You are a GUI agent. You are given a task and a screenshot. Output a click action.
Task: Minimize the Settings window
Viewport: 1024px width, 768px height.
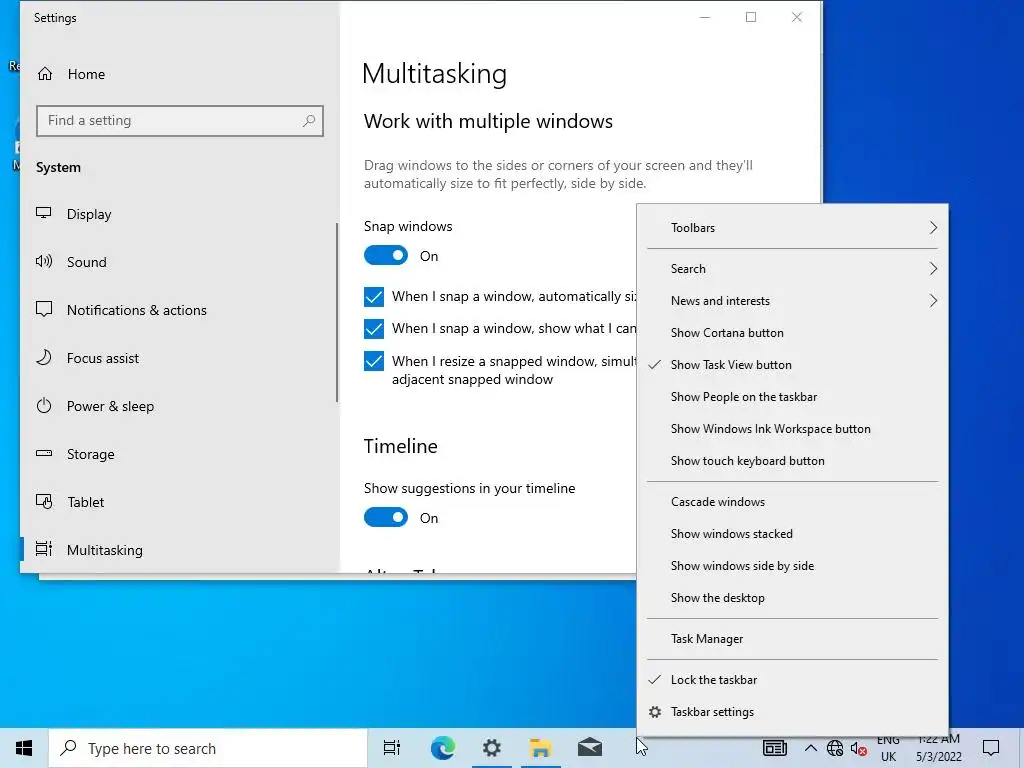705,17
